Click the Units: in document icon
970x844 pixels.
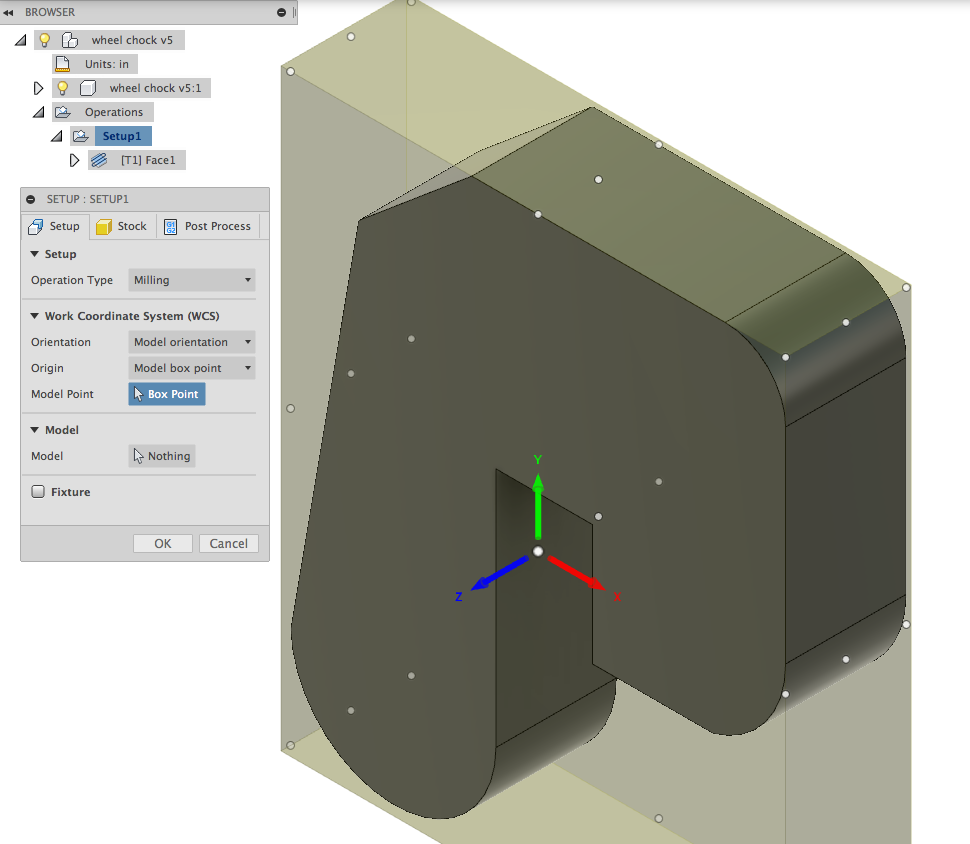[x=62, y=64]
